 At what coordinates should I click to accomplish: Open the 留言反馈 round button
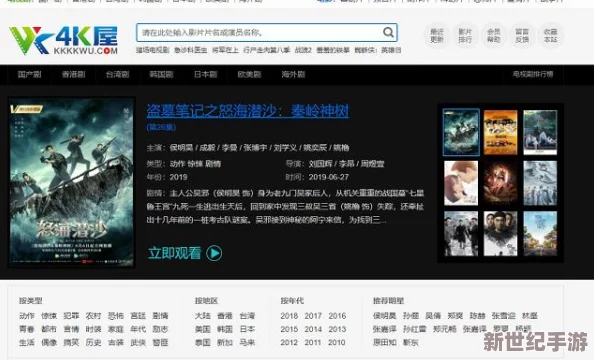[522, 35]
